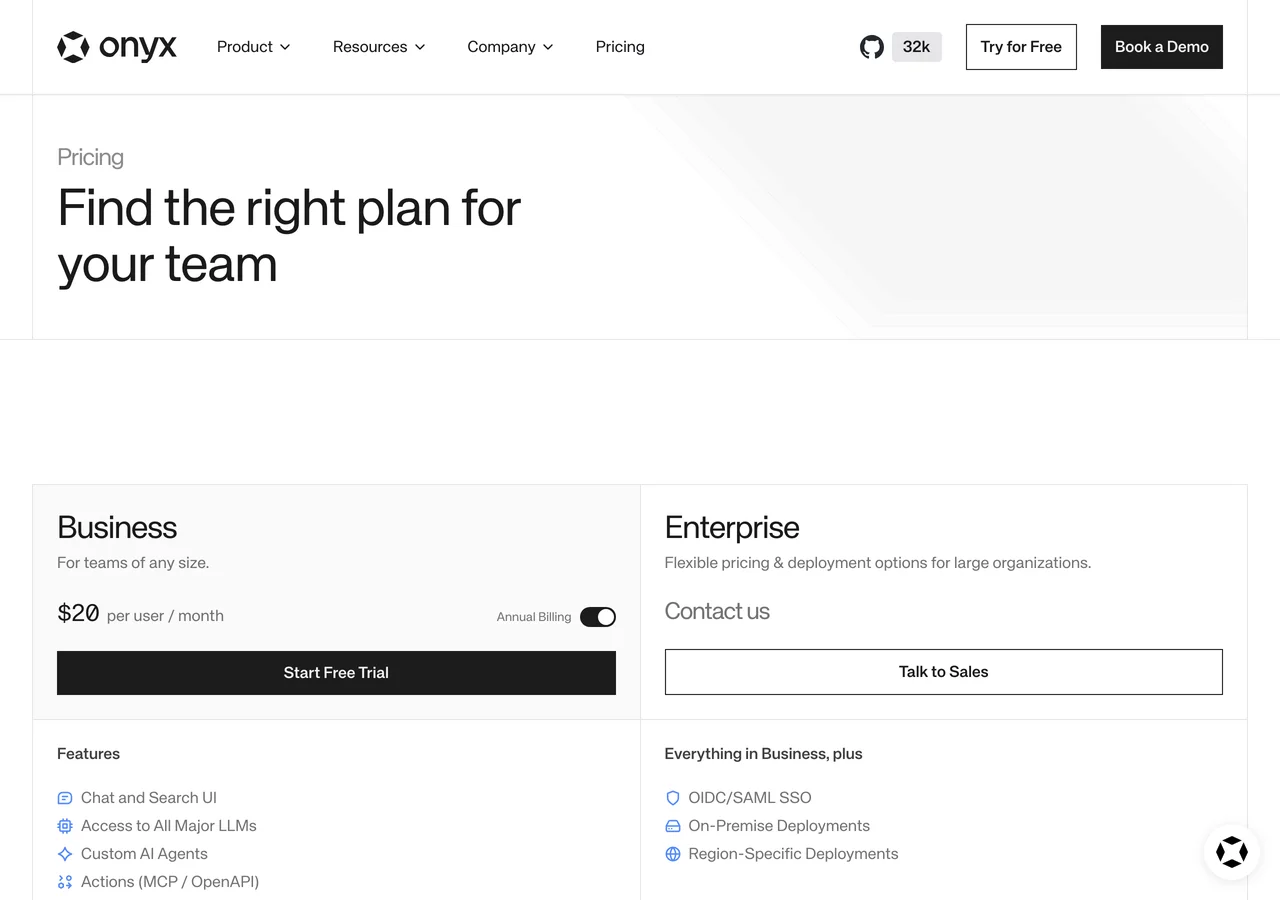Click the "OIDC/SAML SSO" feature text
Image resolution: width=1280 pixels, height=900 pixels.
[x=750, y=798]
